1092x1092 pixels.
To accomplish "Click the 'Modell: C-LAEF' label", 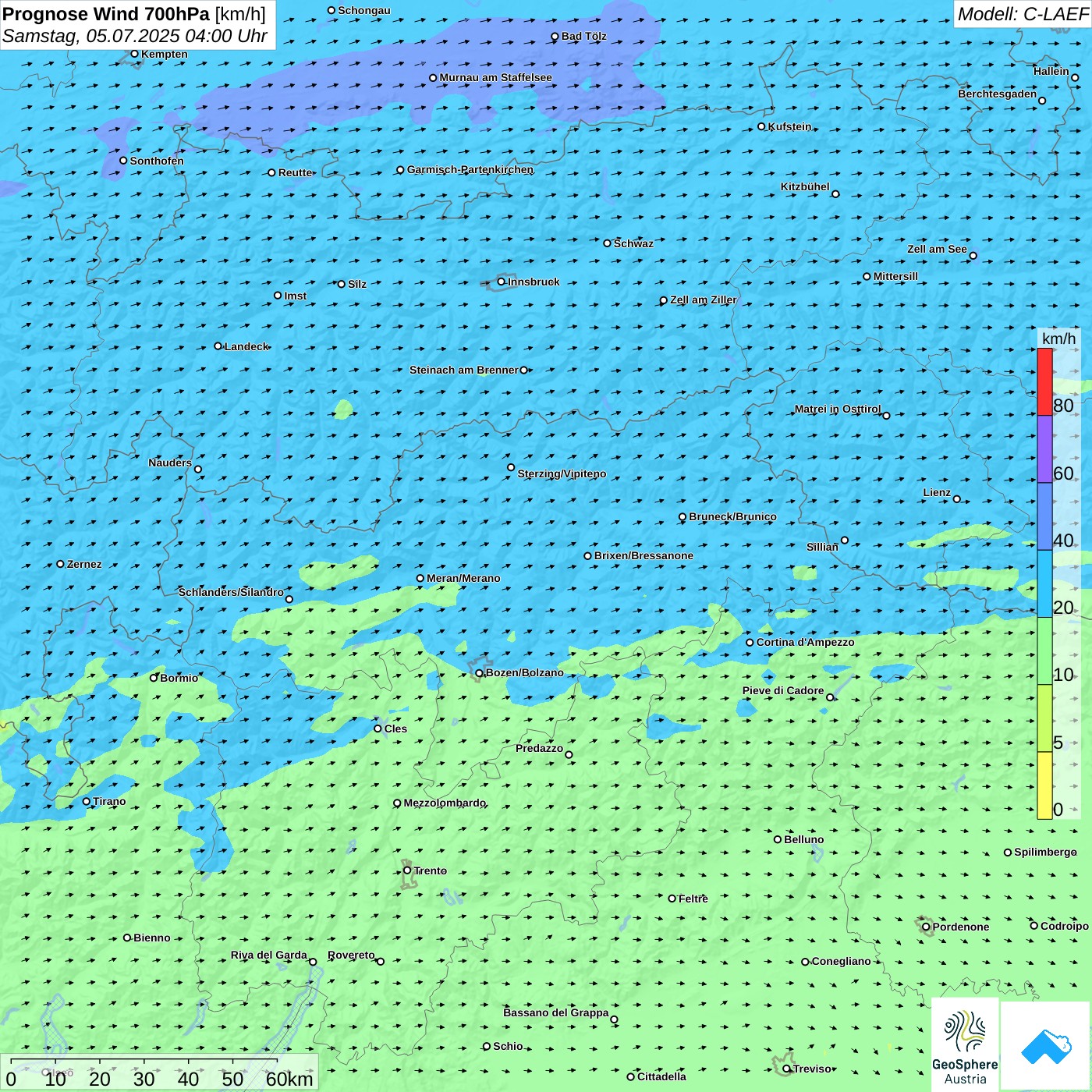I will pos(1023,14).
